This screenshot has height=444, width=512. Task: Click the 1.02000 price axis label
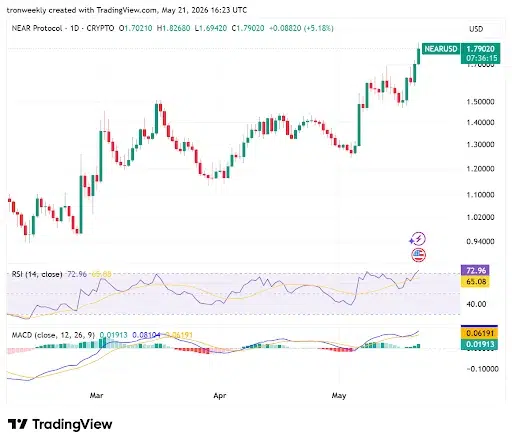pyautogui.click(x=480, y=217)
